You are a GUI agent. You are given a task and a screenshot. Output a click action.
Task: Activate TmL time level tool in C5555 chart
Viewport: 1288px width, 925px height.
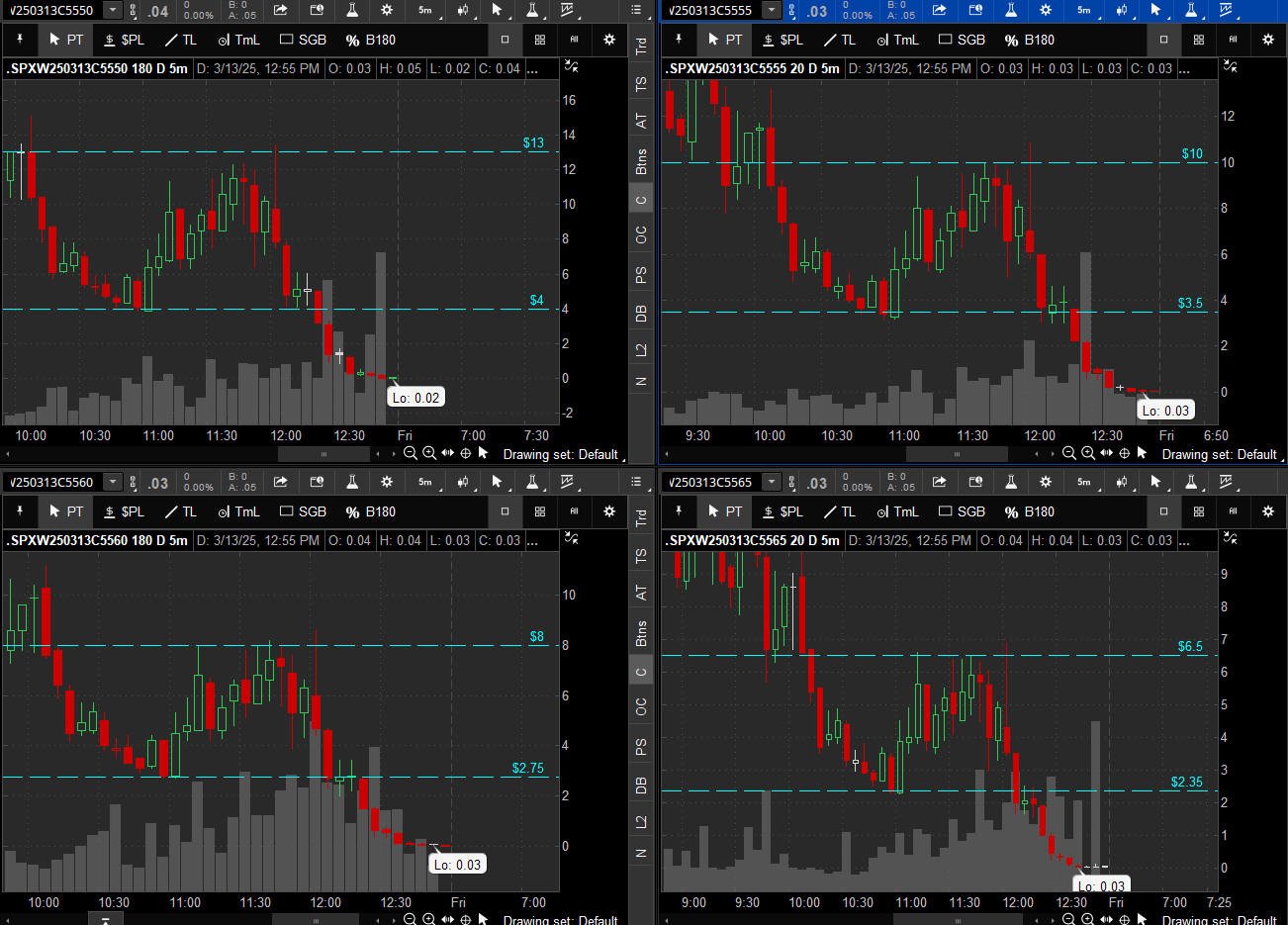pos(898,40)
